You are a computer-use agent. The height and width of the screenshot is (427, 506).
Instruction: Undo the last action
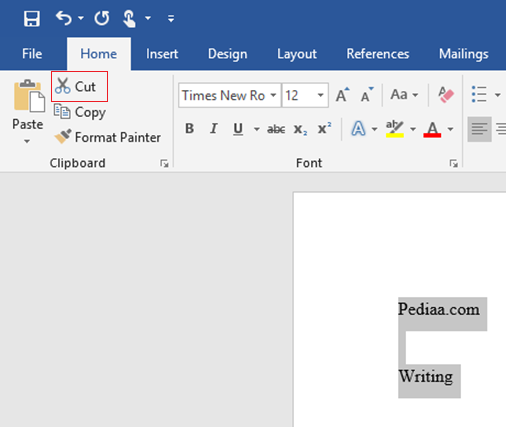pos(64,18)
